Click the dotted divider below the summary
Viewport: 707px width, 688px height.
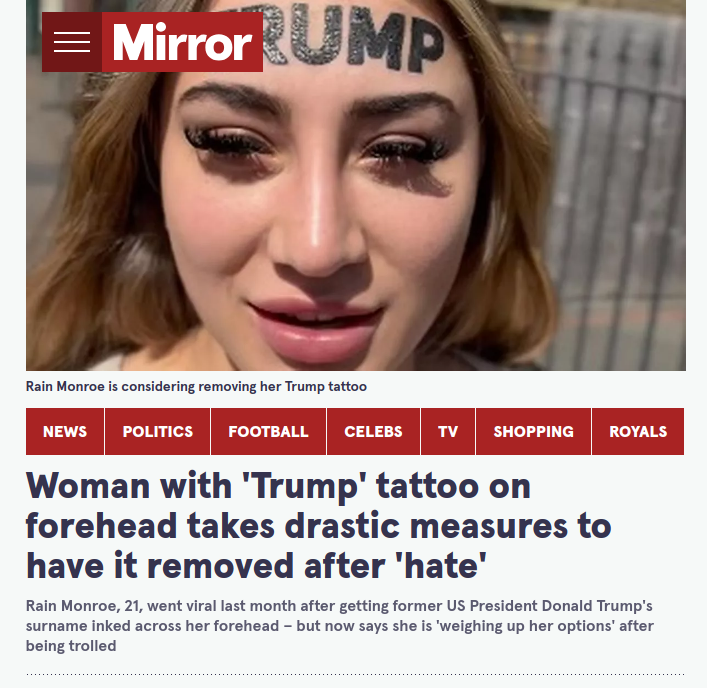[355, 674]
